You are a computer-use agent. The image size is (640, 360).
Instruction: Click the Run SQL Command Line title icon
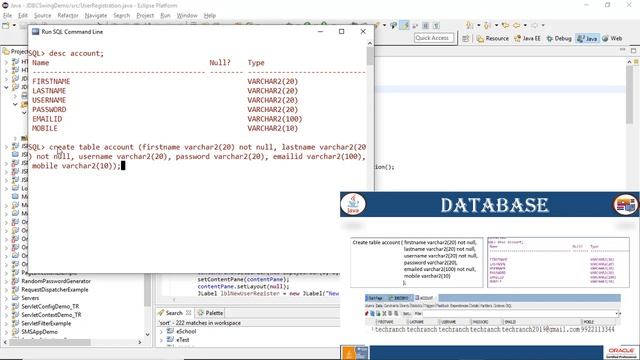tap(36, 31)
